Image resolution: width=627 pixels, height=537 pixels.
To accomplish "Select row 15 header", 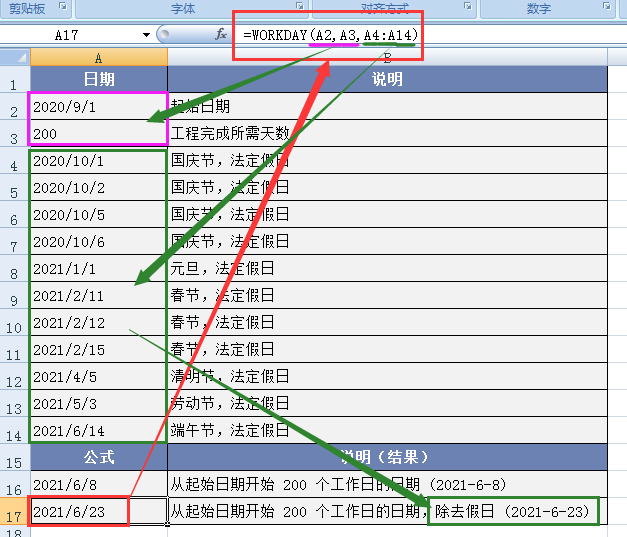I will pyautogui.click(x=15, y=457).
